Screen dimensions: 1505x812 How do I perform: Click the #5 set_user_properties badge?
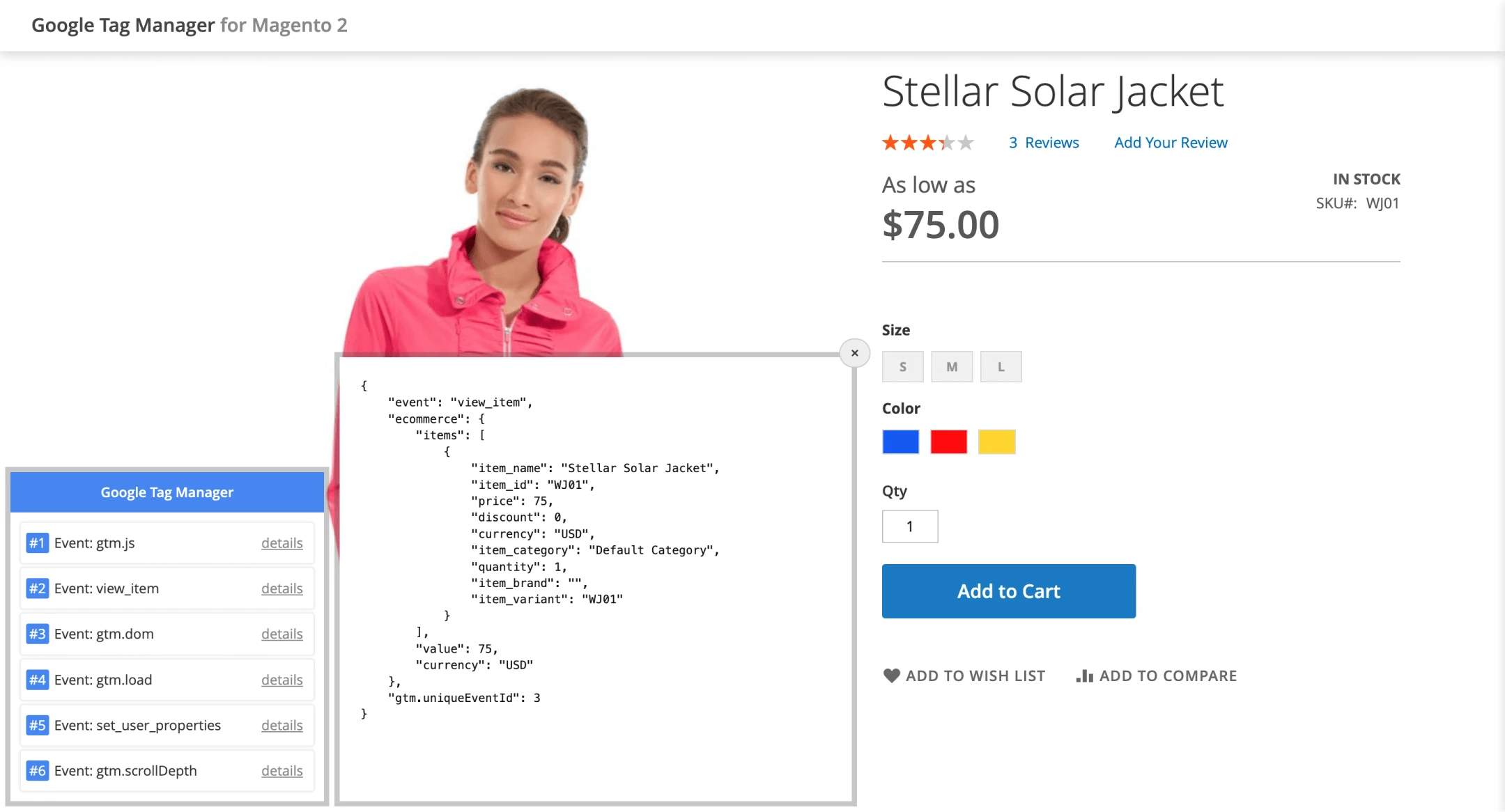[x=37, y=725]
